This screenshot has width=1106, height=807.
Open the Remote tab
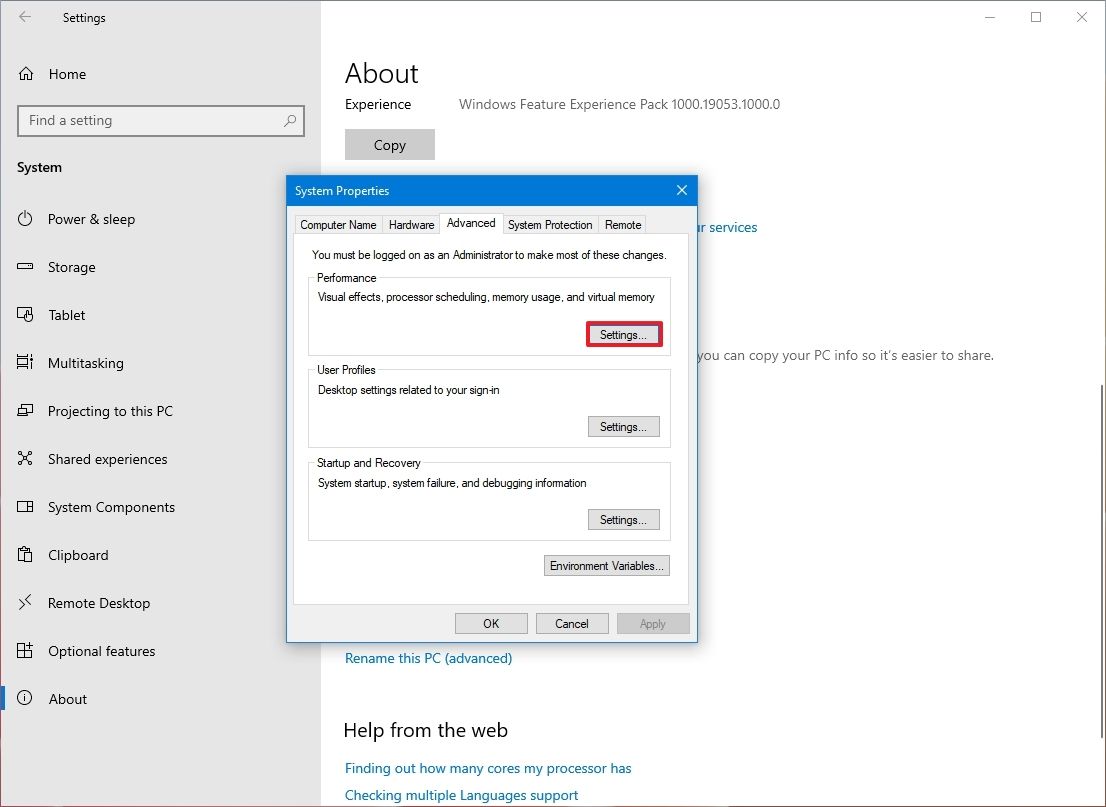pyautogui.click(x=622, y=224)
